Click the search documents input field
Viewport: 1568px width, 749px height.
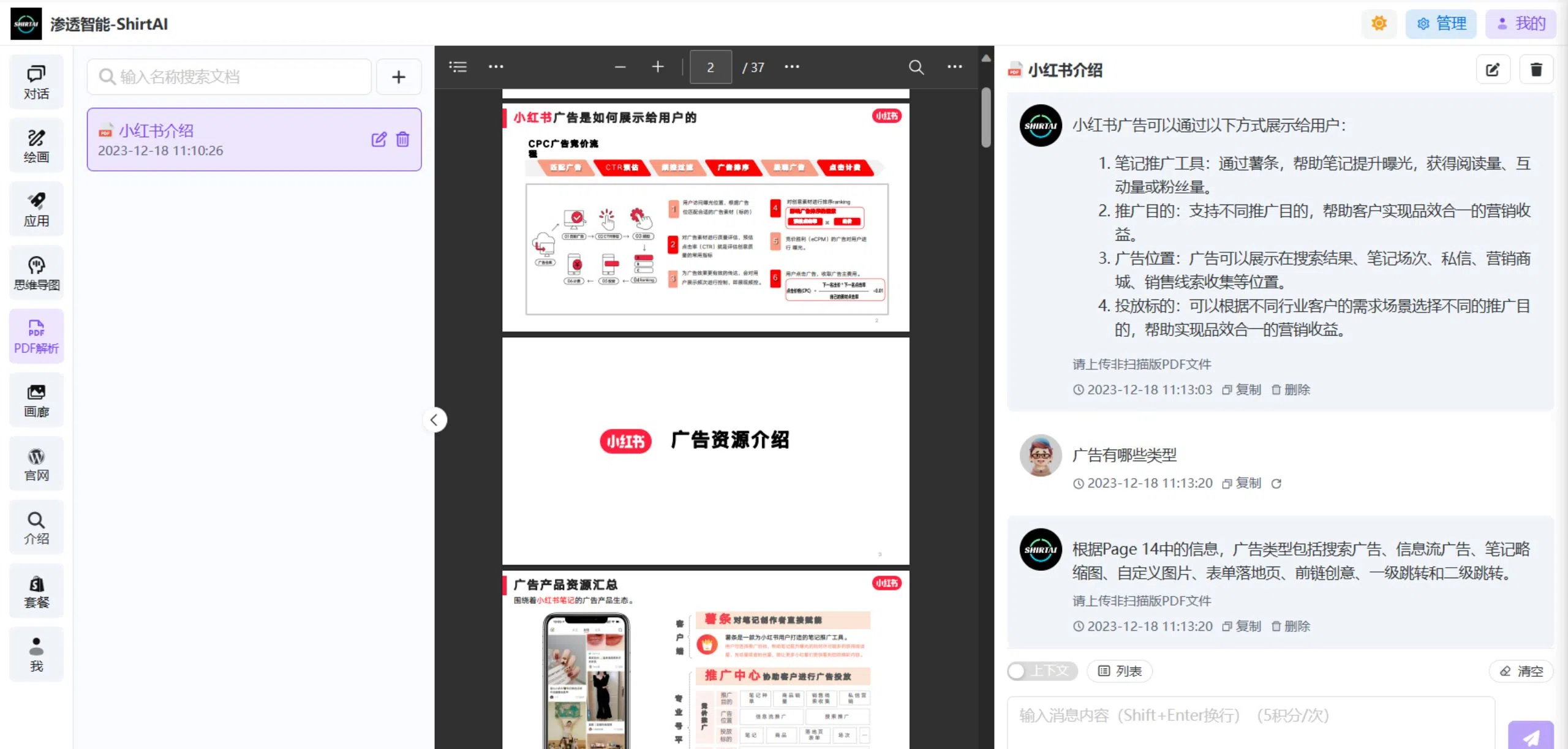[229, 77]
